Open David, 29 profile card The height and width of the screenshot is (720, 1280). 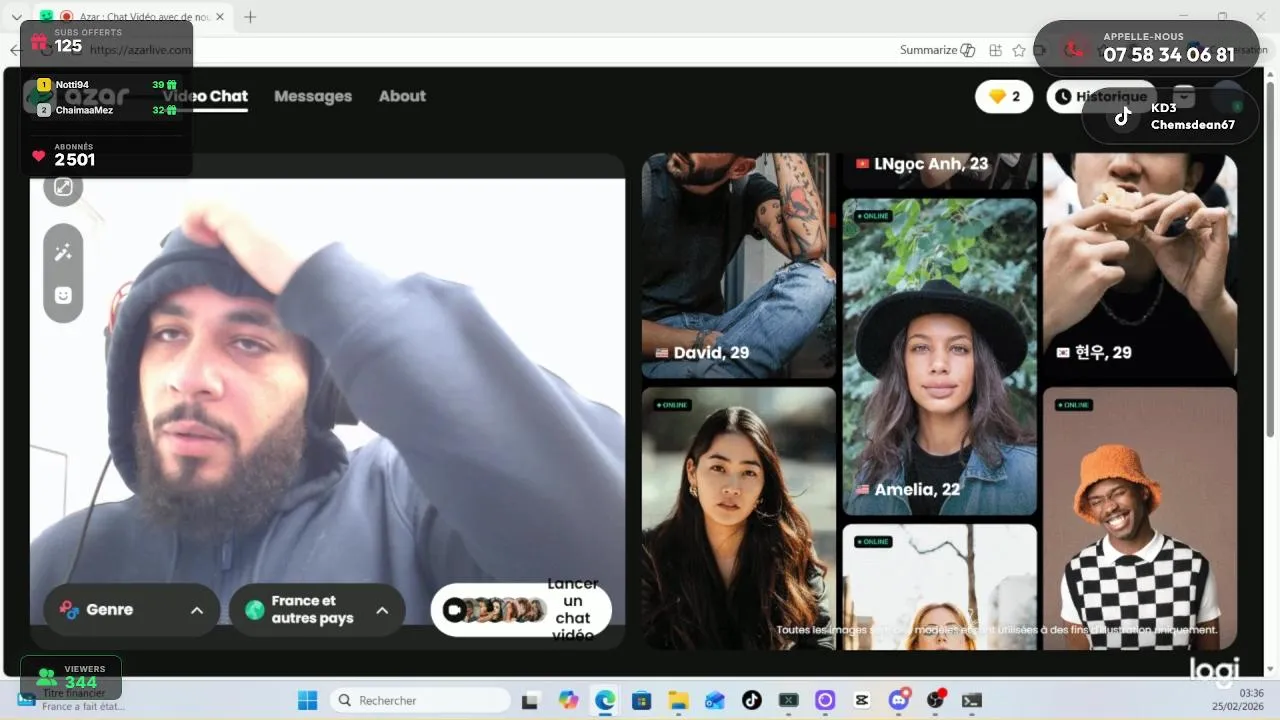[x=738, y=265]
